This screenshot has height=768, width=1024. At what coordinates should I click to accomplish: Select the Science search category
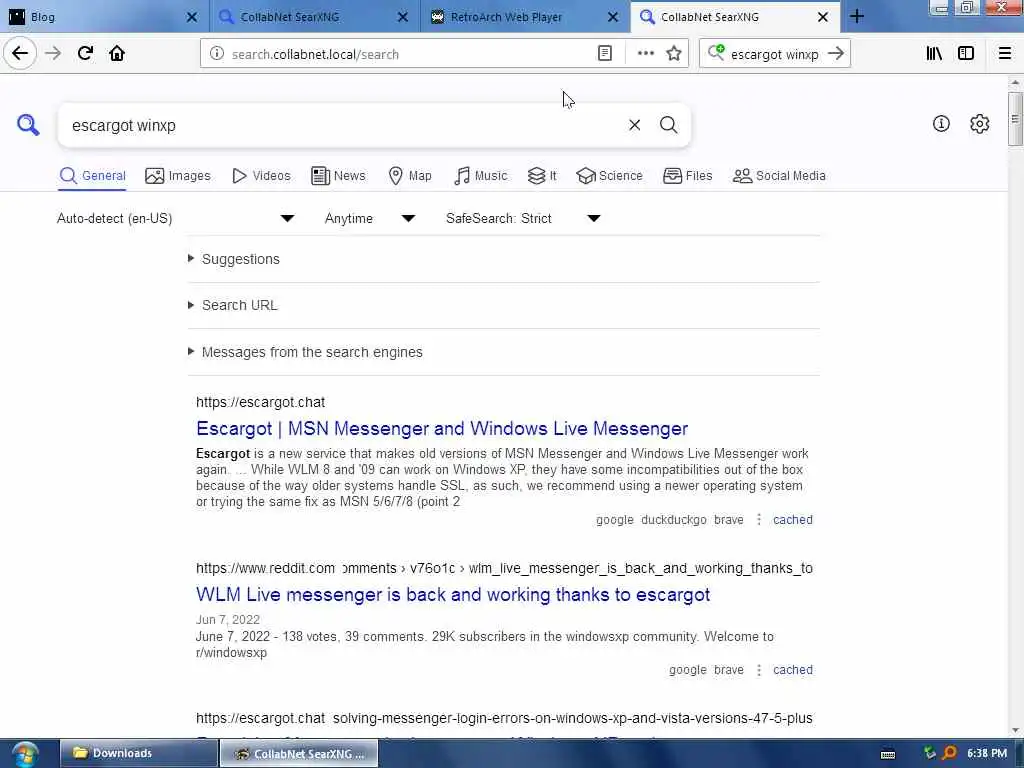pyautogui.click(x=609, y=176)
